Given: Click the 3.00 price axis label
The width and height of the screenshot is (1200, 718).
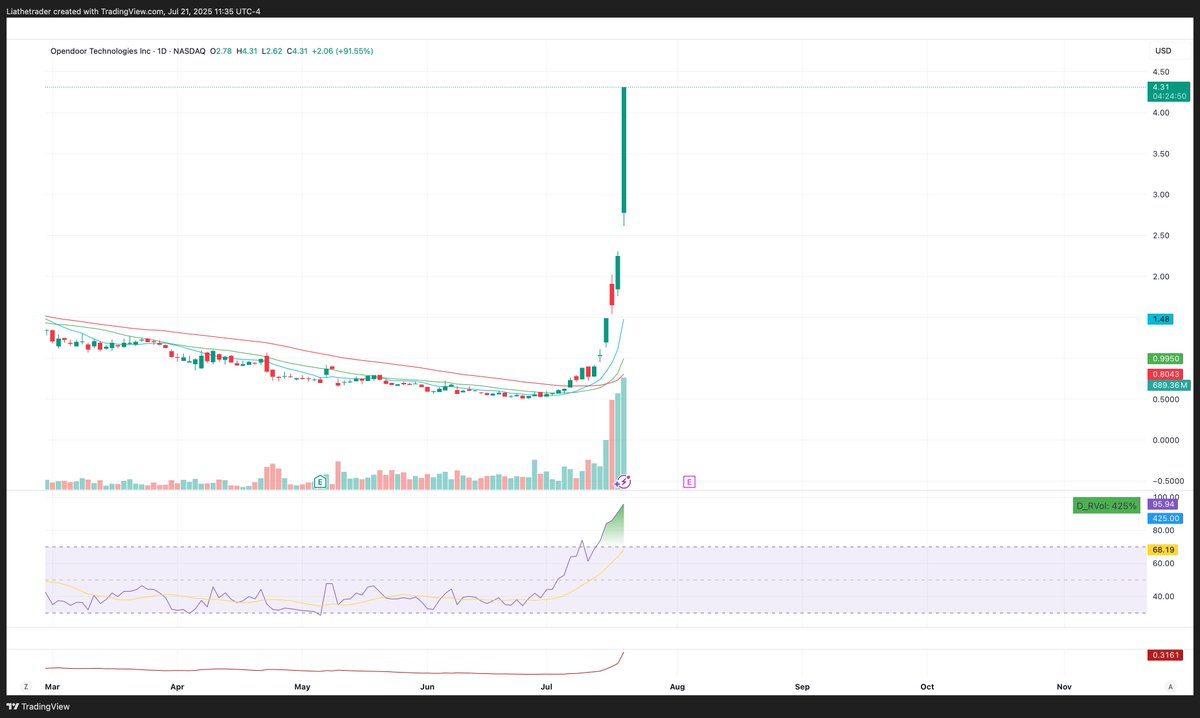Looking at the screenshot, I should (1162, 195).
